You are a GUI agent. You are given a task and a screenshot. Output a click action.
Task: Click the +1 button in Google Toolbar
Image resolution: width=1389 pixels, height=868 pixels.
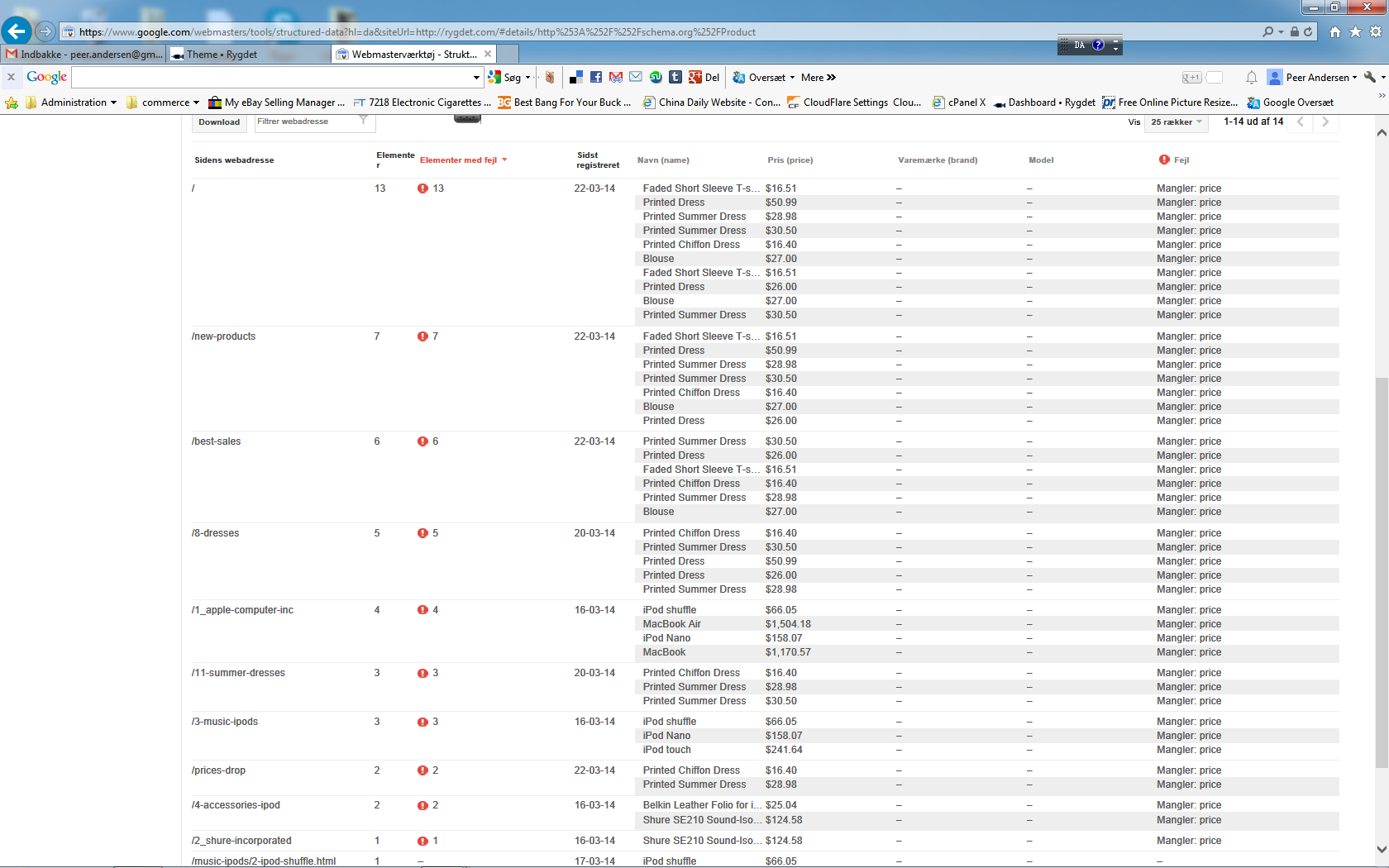pos(1191,78)
